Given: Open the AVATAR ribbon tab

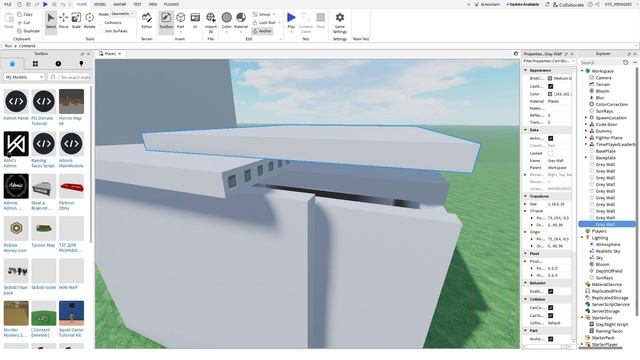Looking at the screenshot, I should coord(120,4).
